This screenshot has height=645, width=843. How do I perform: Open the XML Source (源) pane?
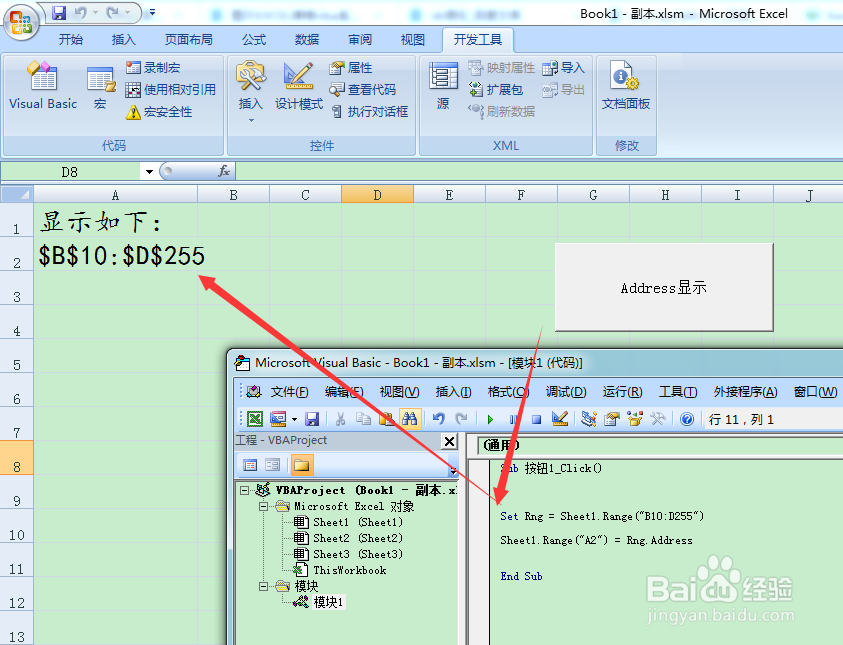pos(443,86)
